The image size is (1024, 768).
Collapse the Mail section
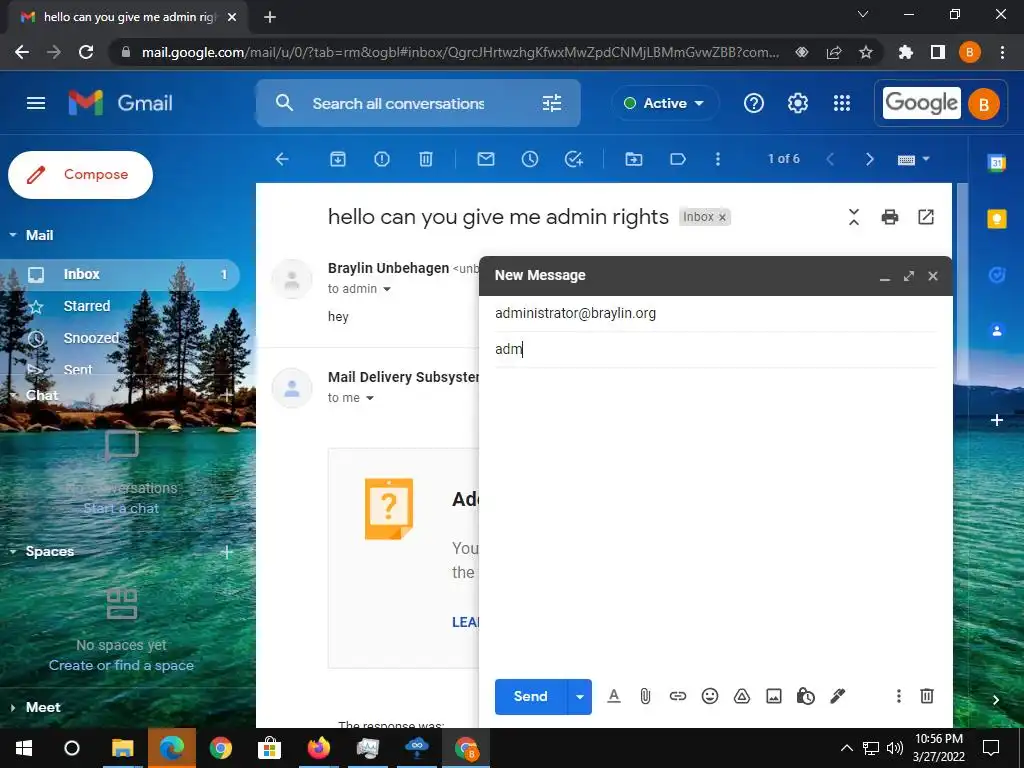13,235
